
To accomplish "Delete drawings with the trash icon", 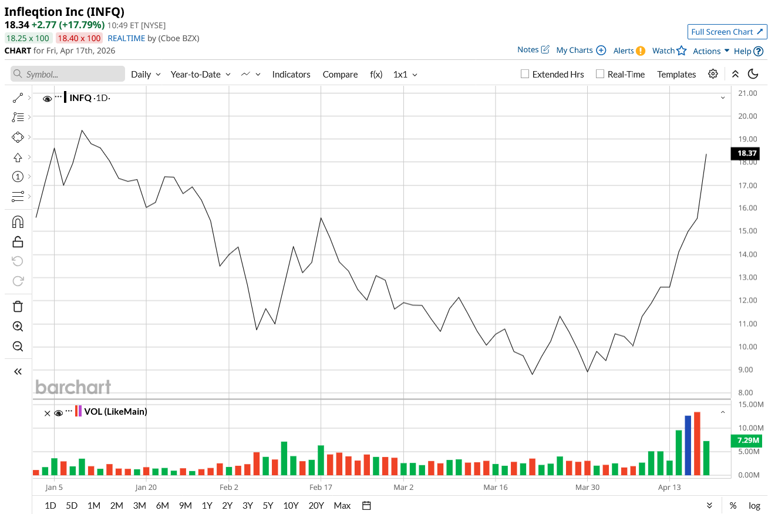I will 18,307.
